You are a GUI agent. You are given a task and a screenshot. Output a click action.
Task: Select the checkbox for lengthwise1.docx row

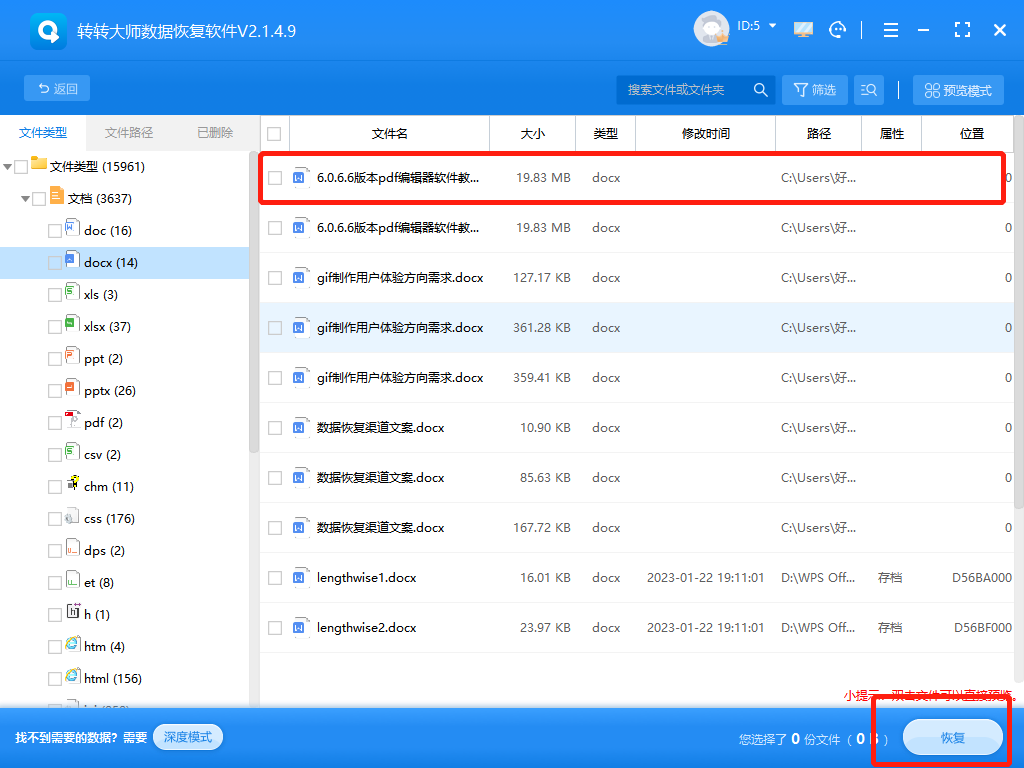click(274, 577)
